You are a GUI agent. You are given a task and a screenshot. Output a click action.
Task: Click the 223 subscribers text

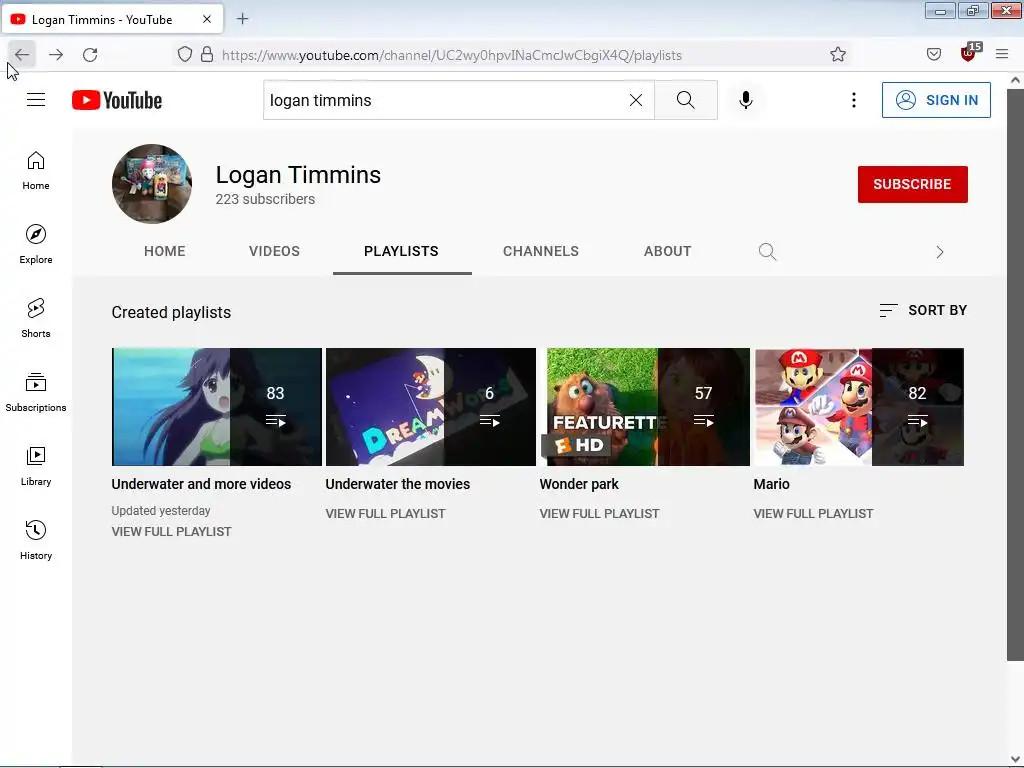265,199
